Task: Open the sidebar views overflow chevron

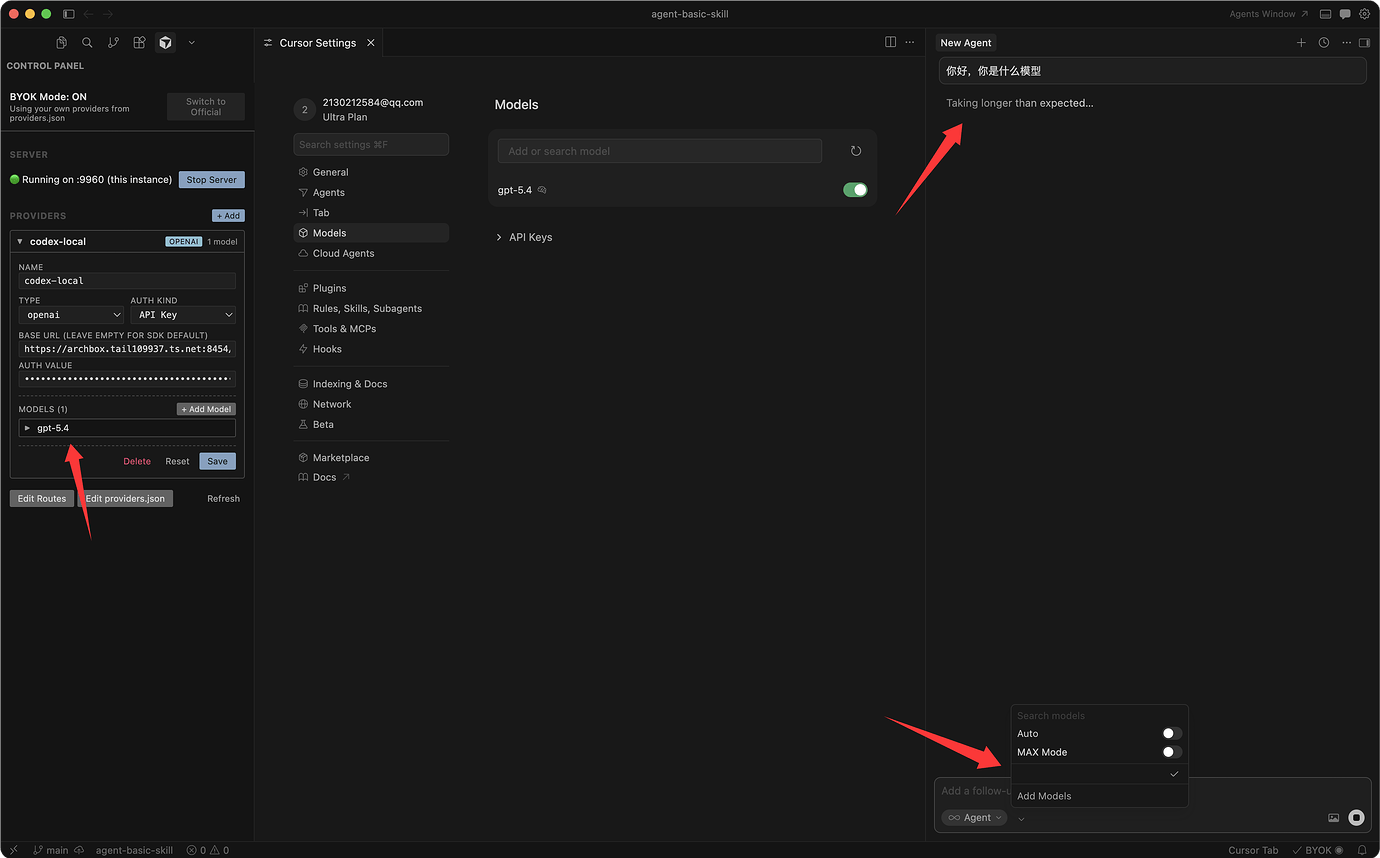Action: click(x=191, y=43)
